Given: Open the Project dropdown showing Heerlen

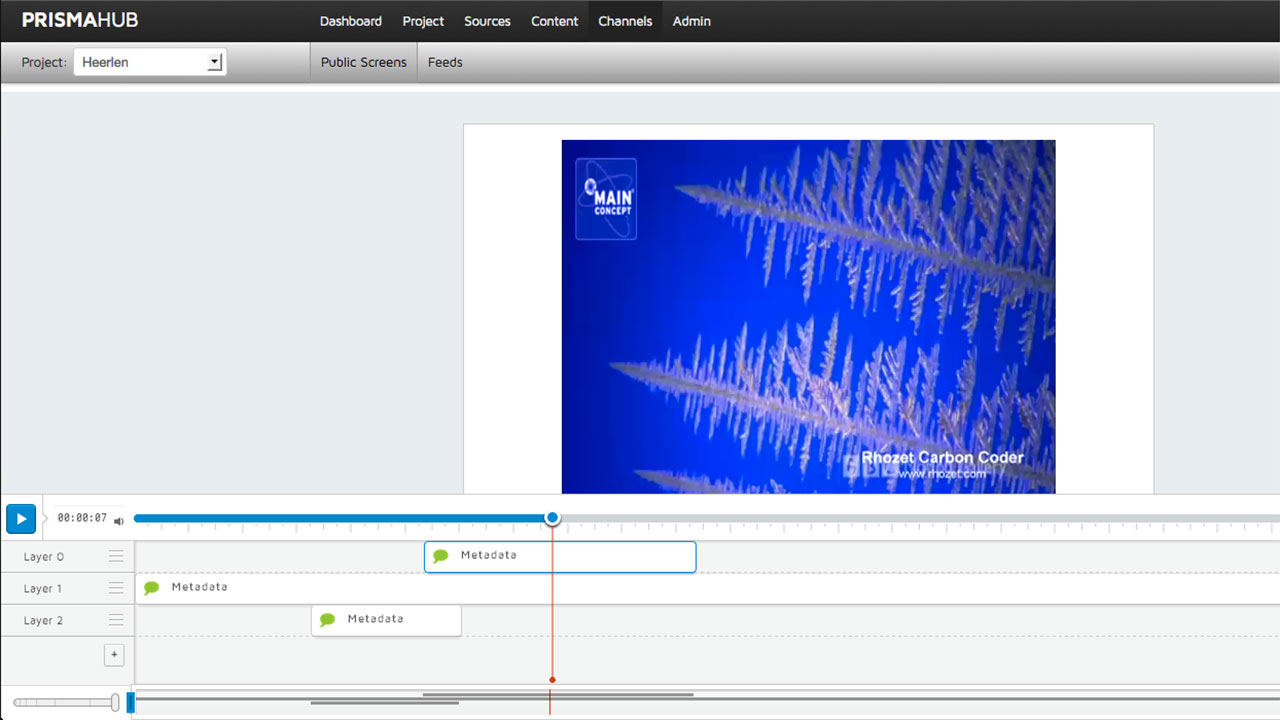Looking at the screenshot, I should click(150, 62).
